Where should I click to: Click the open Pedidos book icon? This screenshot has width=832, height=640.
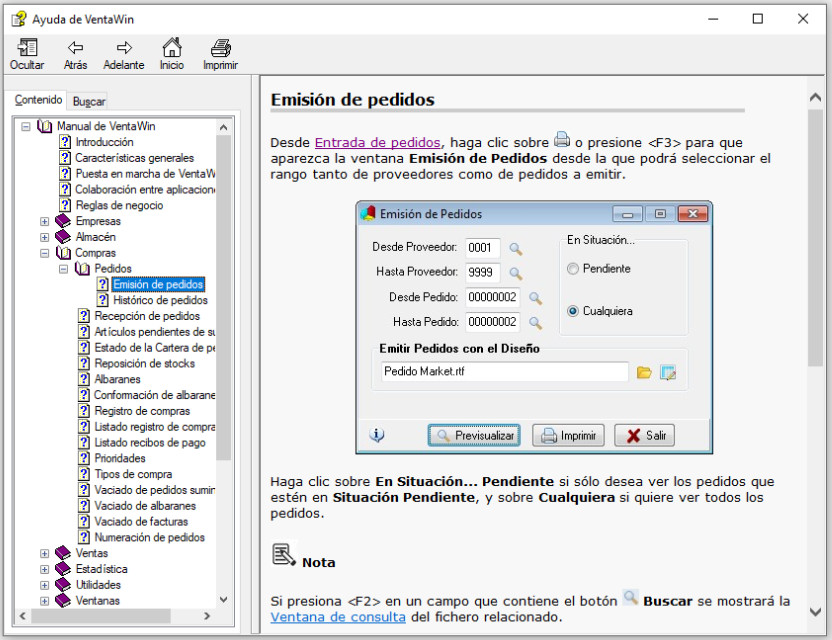coord(82,269)
